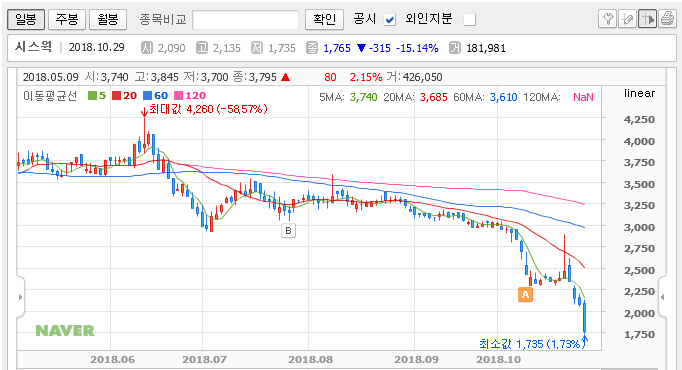The height and width of the screenshot is (370, 682).
Task: Click the red 20-day moving average swatch
Action: coord(117,96)
